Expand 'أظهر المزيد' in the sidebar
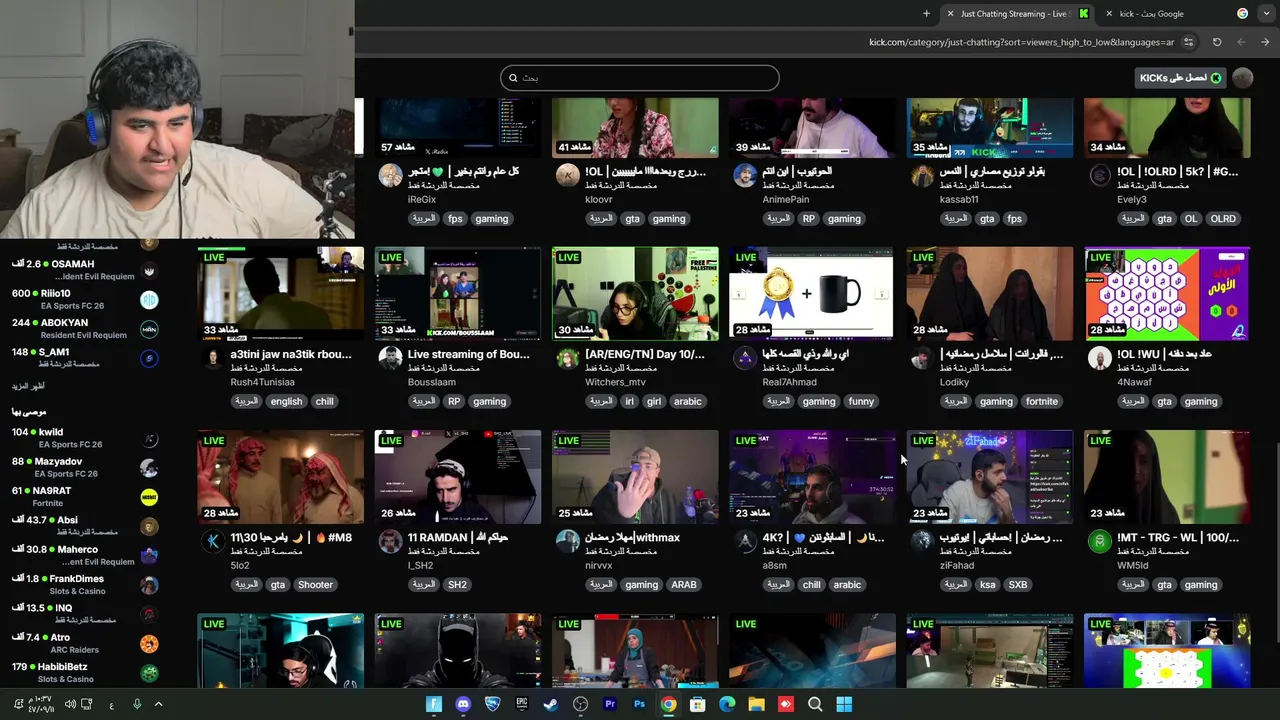 coord(28,386)
